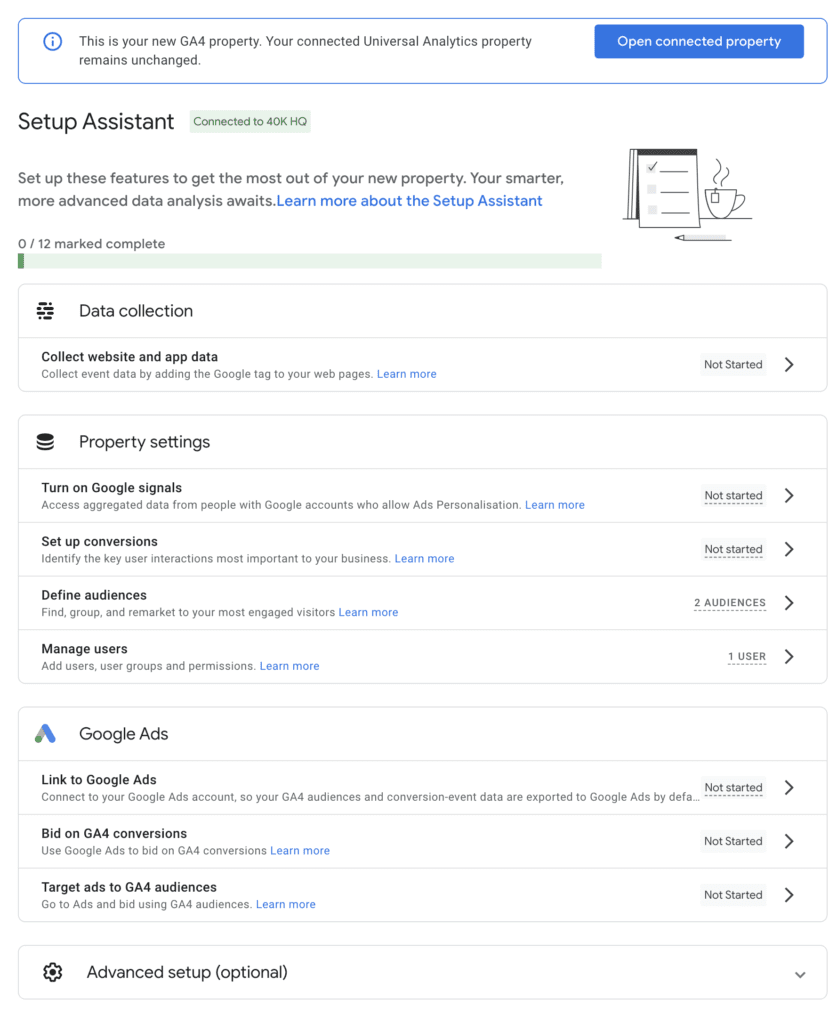Expand the Advanced setup (optional) section
This screenshot has width=837, height=1024.
coord(799,974)
